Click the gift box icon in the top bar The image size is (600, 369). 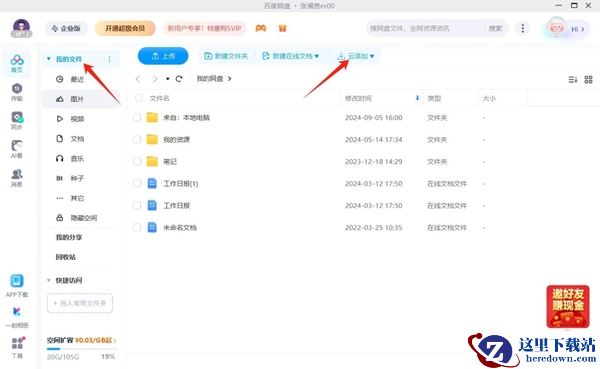click(x=282, y=28)
